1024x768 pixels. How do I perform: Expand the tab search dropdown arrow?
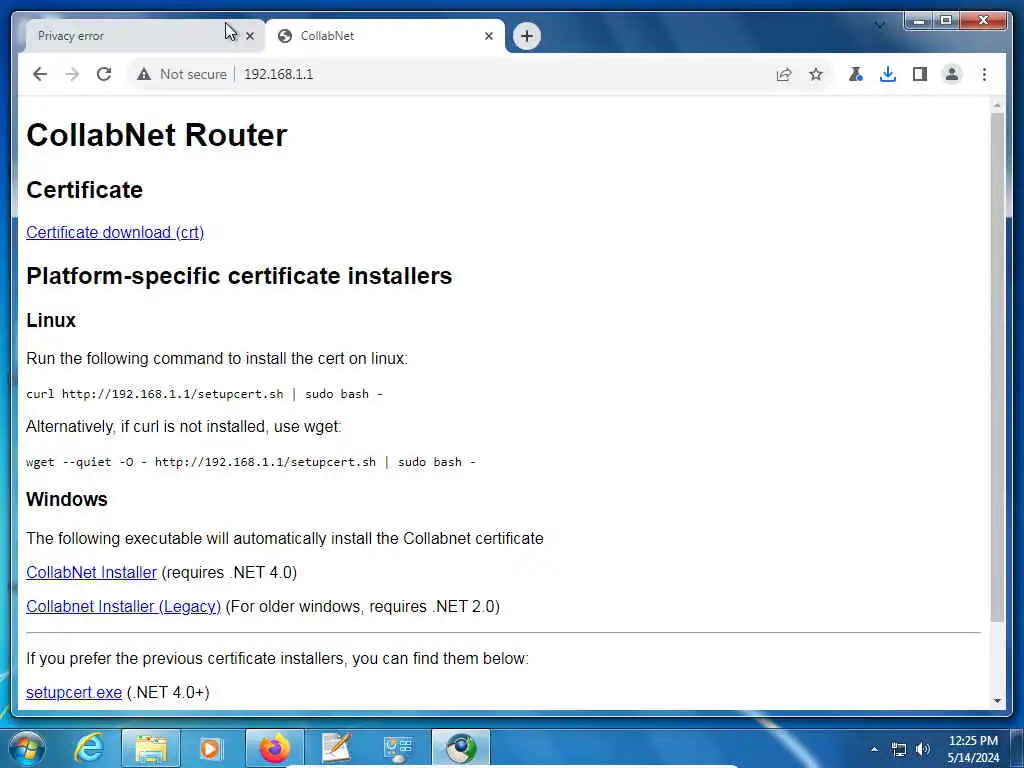point(880,25)
